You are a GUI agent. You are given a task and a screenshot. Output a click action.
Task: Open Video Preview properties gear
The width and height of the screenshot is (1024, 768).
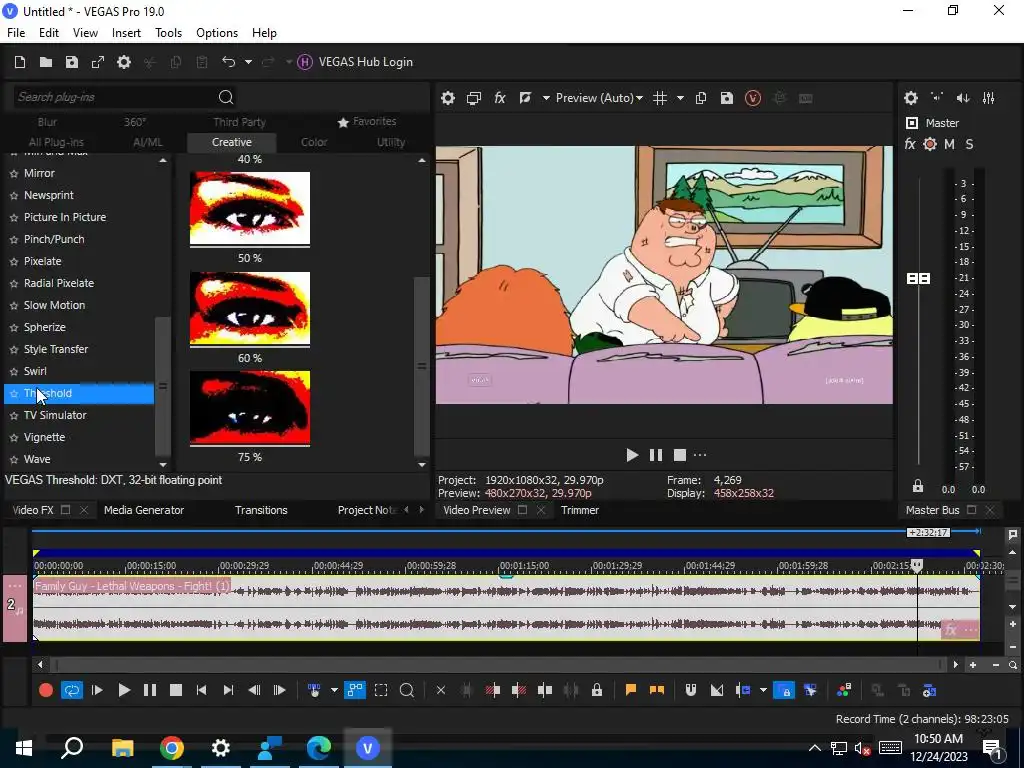pos(448,98)
